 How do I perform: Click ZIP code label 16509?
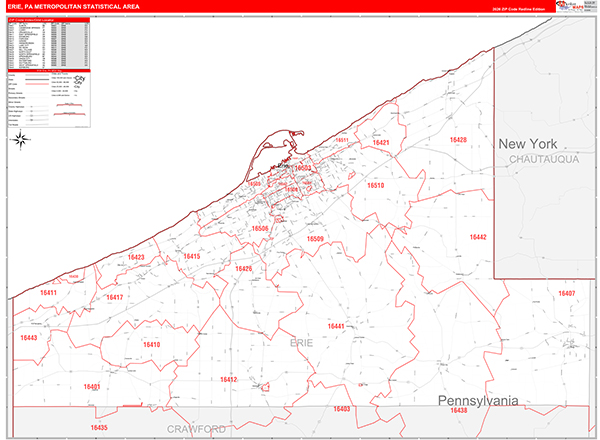pos(315,239)
